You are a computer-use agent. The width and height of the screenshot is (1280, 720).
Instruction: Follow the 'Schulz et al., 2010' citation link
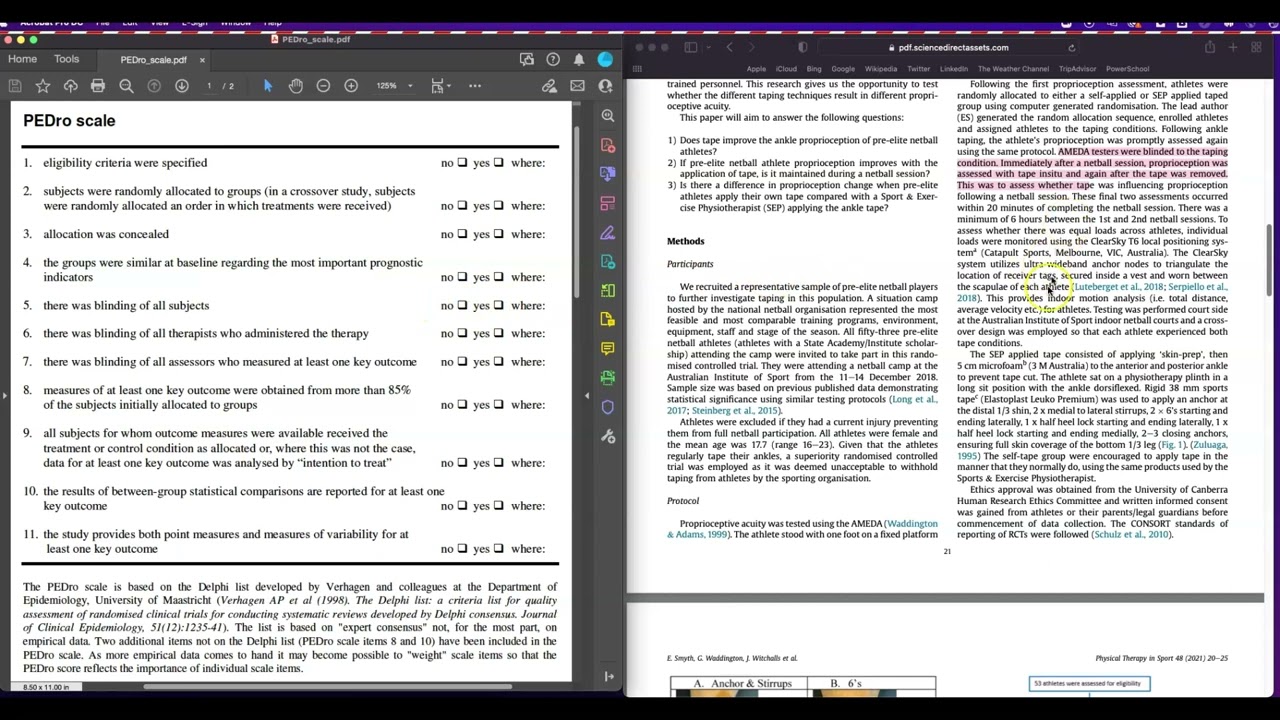(x=1130, y=535)
